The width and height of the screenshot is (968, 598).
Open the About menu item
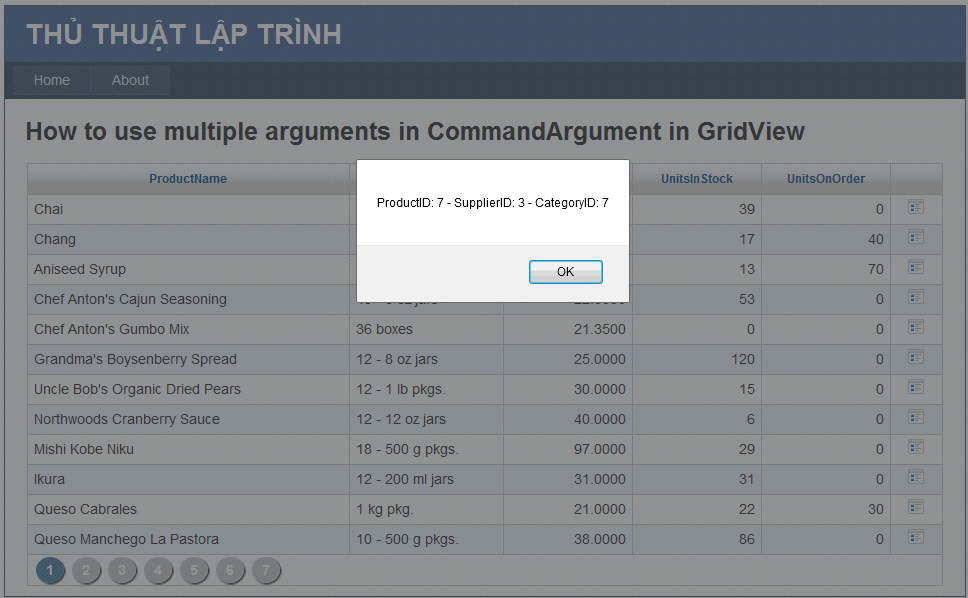[130, 80]
